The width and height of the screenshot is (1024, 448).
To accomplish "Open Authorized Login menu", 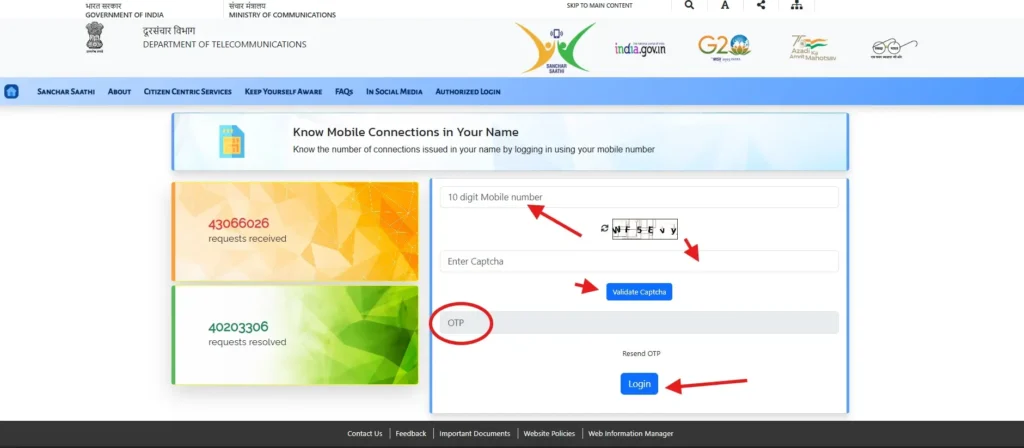I will click(x=468, y=91).
